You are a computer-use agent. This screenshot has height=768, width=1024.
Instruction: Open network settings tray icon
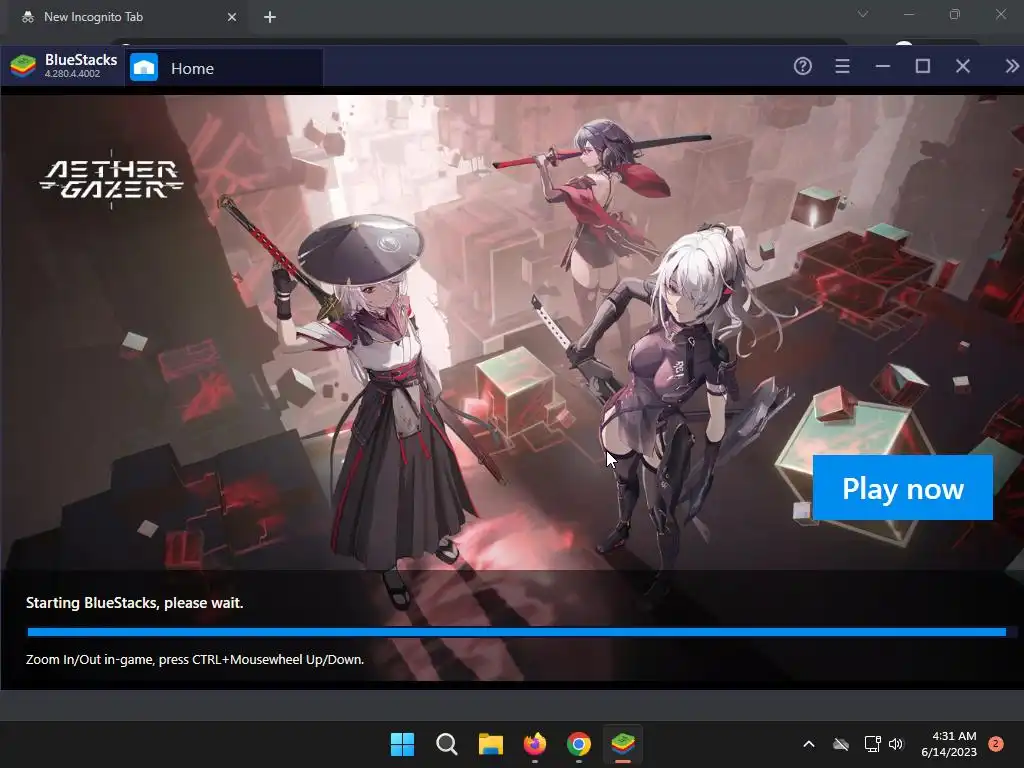pyautogui.click(x=872, y=744)
